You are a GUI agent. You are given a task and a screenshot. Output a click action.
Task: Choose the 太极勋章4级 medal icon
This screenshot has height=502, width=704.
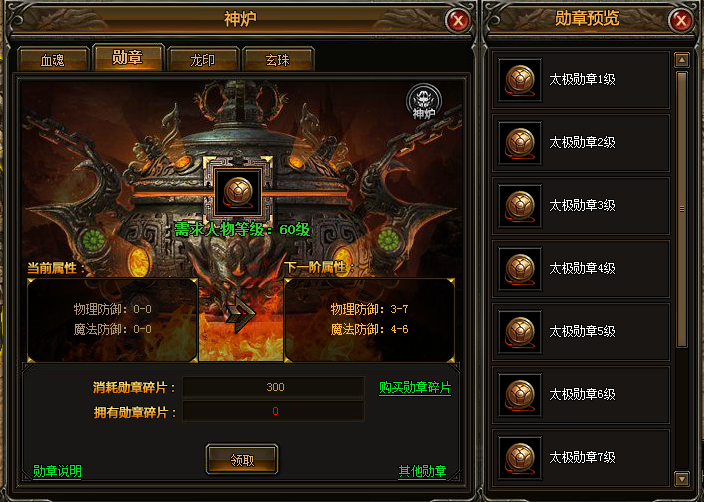point(520,269)
